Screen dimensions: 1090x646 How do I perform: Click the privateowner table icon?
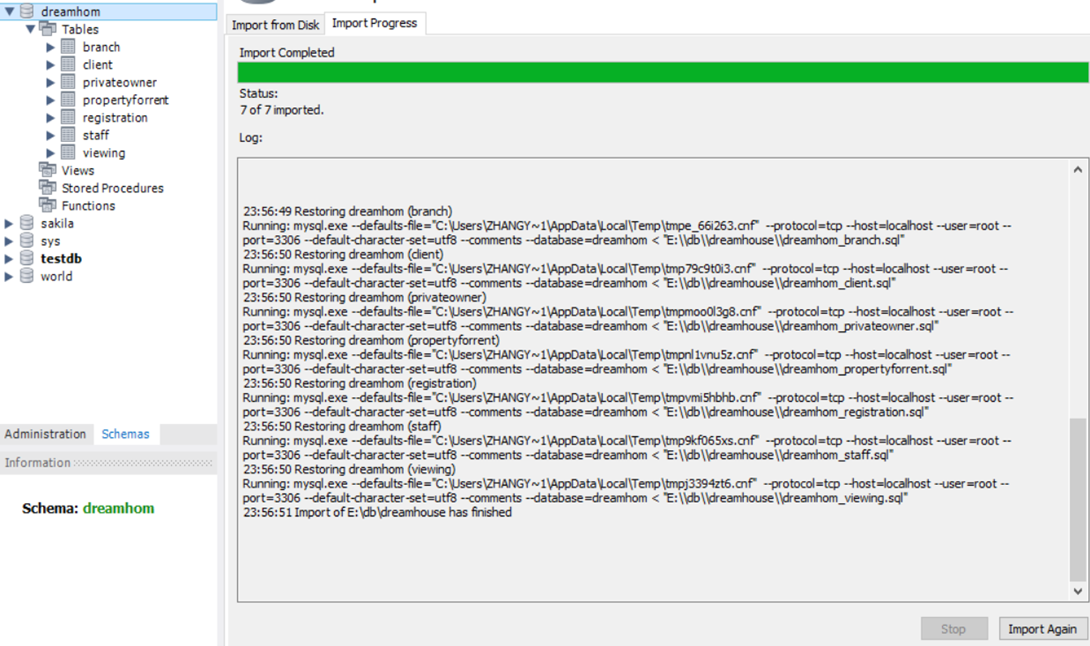coord(68,81)
